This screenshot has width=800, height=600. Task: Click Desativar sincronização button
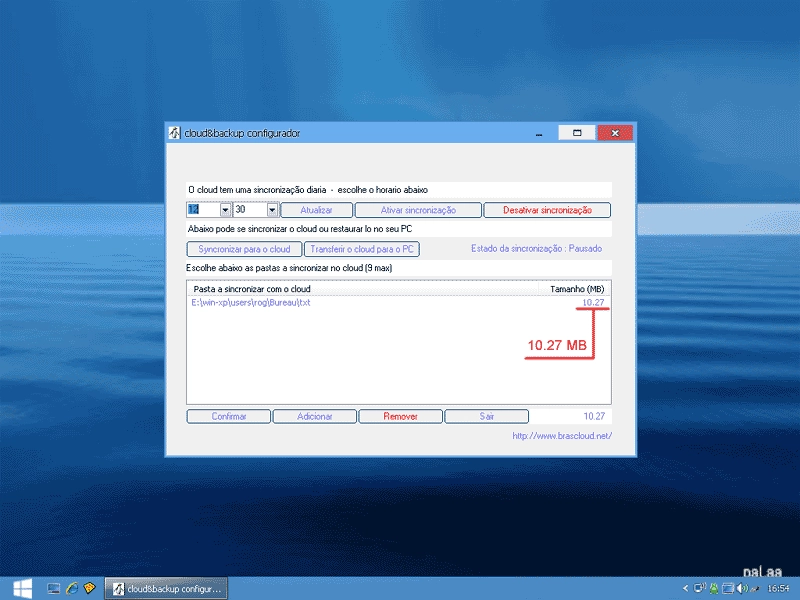pyautogui.click(x=547, y=210)
